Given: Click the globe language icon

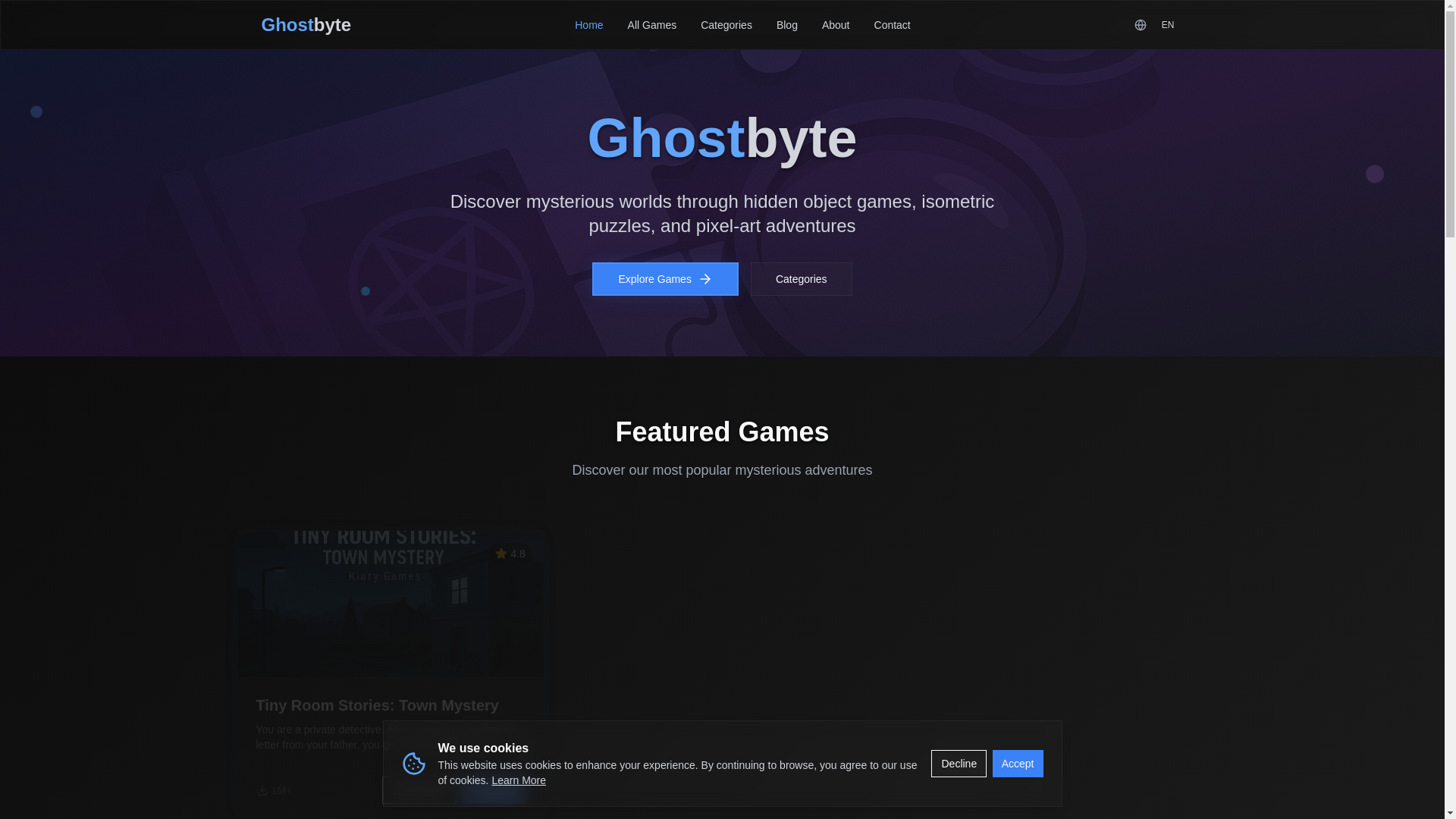Looking at the screenshot, I should point(1140,25).
